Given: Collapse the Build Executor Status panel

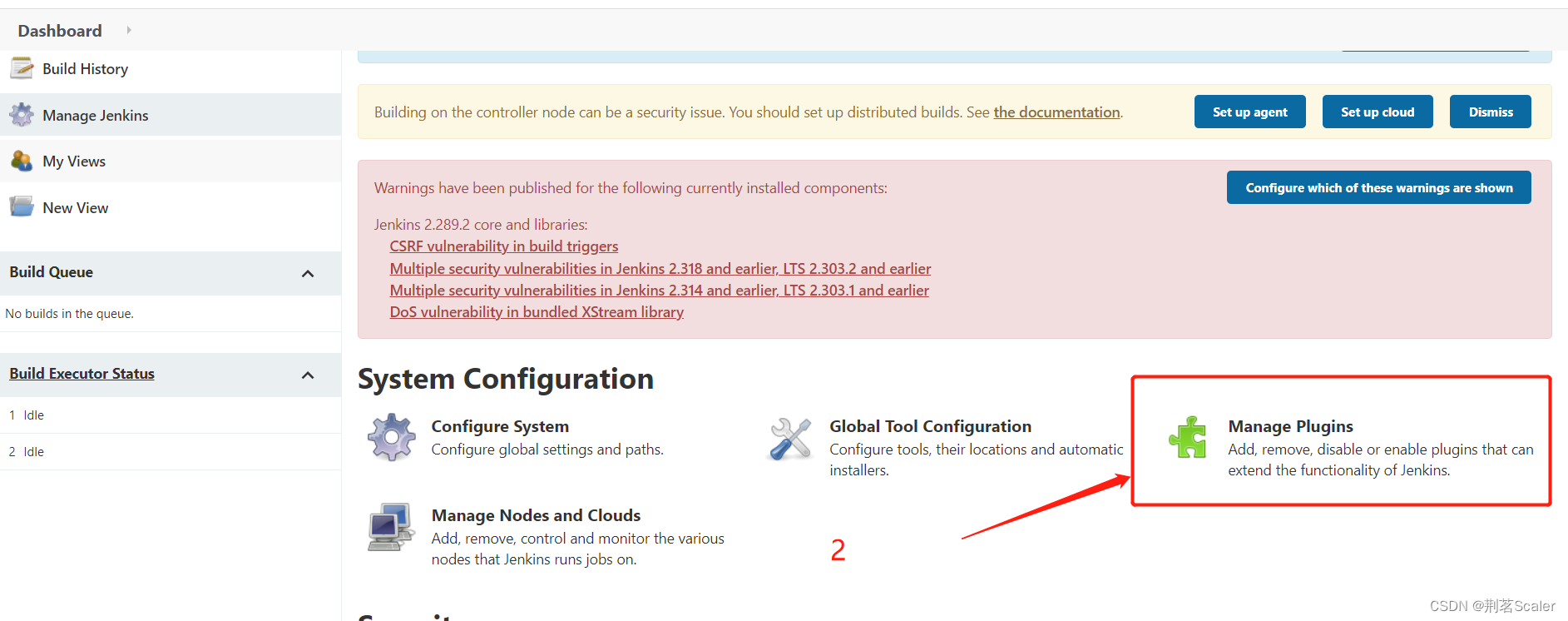Looking at the screenshot, I should pos(308,375).
